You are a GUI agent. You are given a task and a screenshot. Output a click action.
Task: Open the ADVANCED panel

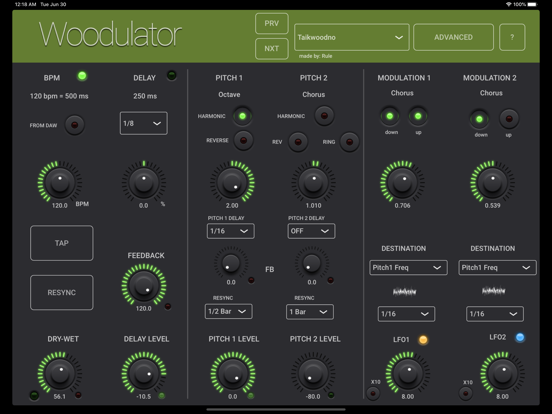pos(453,37)
